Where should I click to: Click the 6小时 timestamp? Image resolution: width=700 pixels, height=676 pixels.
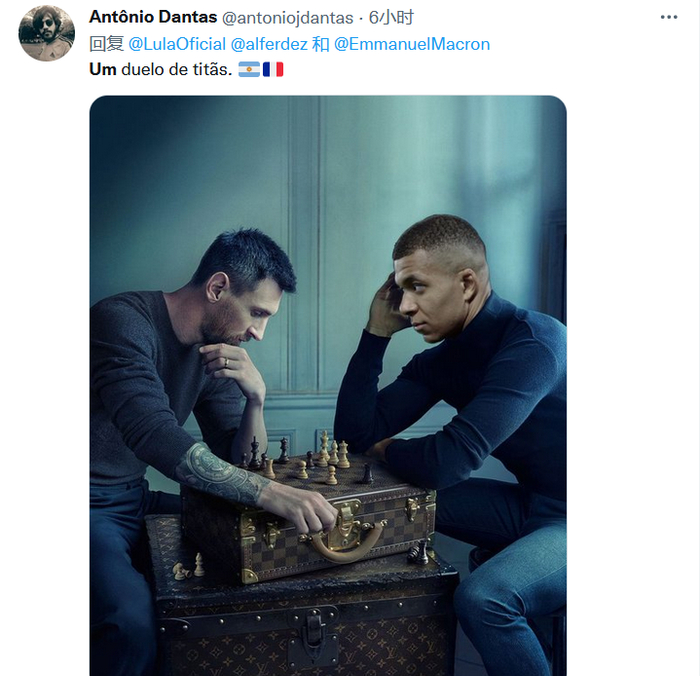(391, 18)
